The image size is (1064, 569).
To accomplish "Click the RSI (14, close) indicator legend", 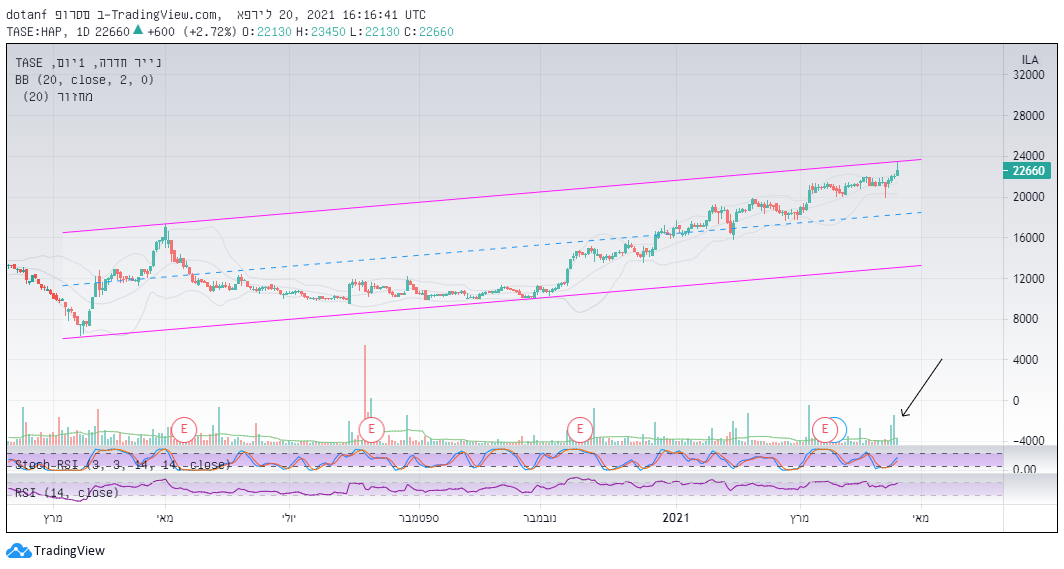I will (67, 492).
